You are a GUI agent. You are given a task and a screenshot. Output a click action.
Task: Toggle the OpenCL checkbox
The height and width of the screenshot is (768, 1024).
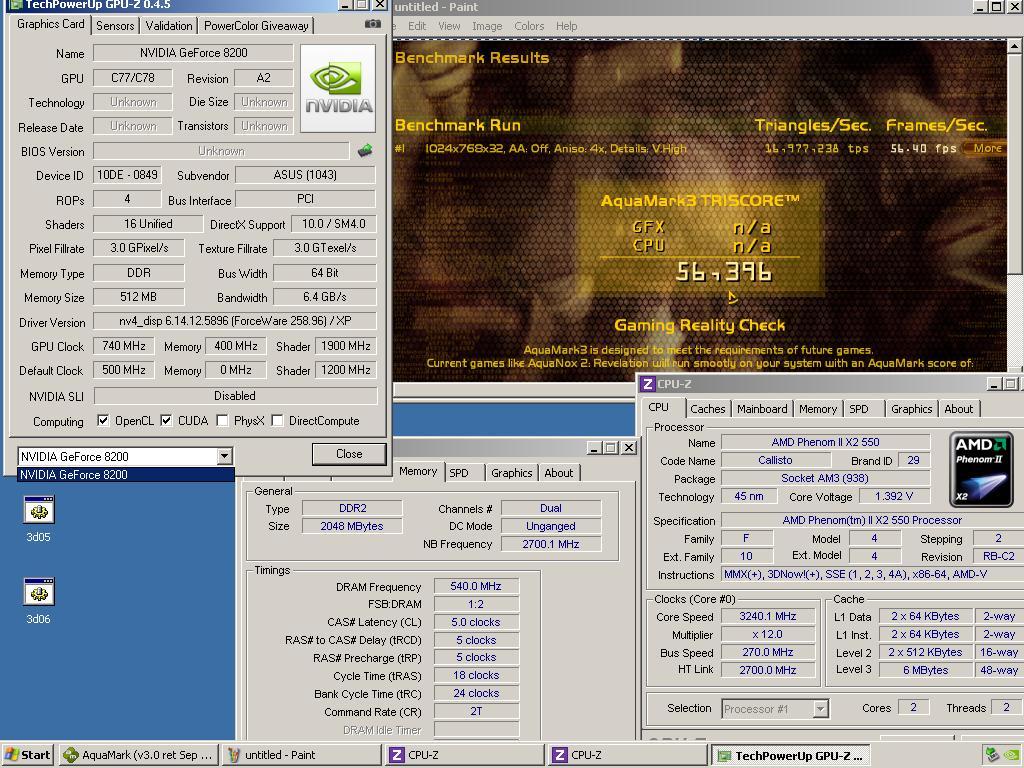[x=103, y=421]
